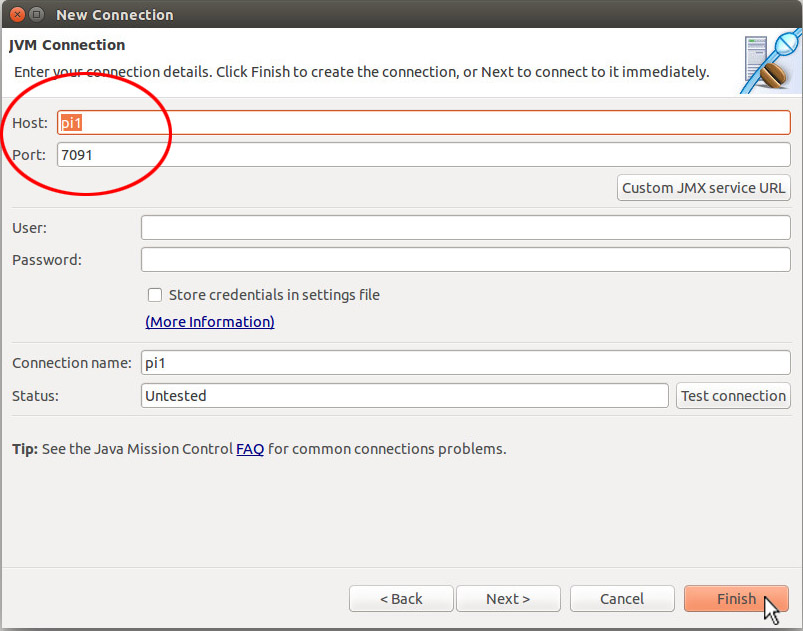Enable Store credentials in settings file
Screen dimensions: 803x631
click(x=155, y=295)
